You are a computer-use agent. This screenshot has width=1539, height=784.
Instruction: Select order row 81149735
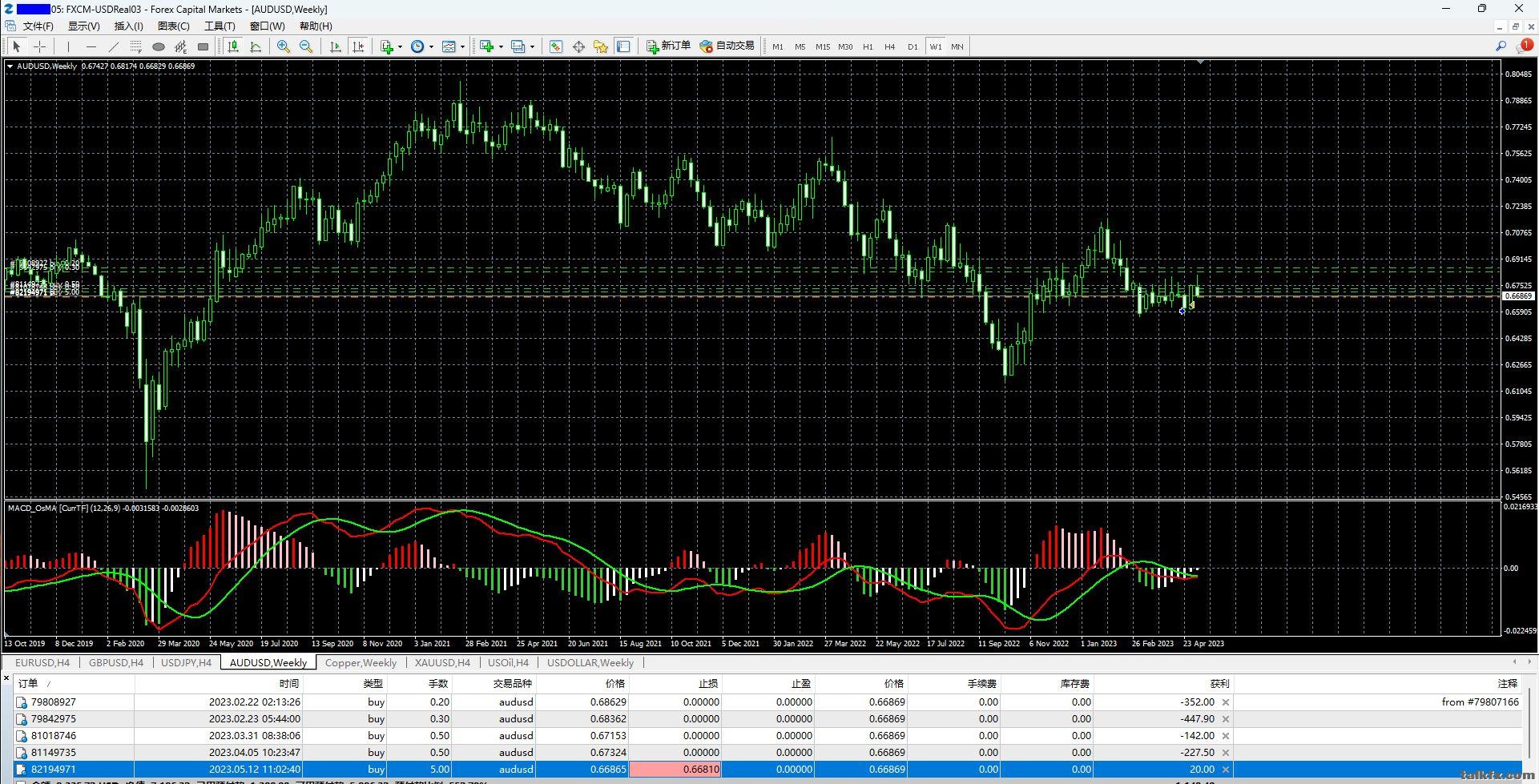click(x=767, y=753)
